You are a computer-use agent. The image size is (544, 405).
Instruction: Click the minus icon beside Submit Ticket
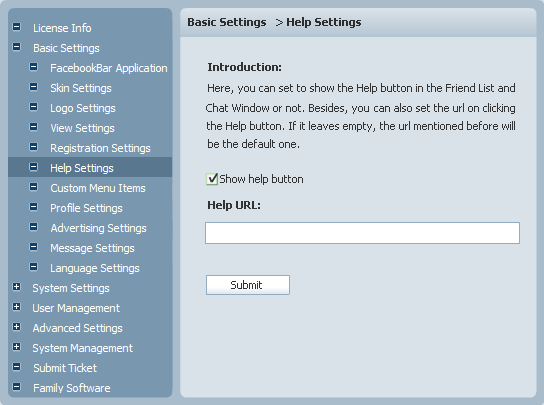[x=16, y=367]
